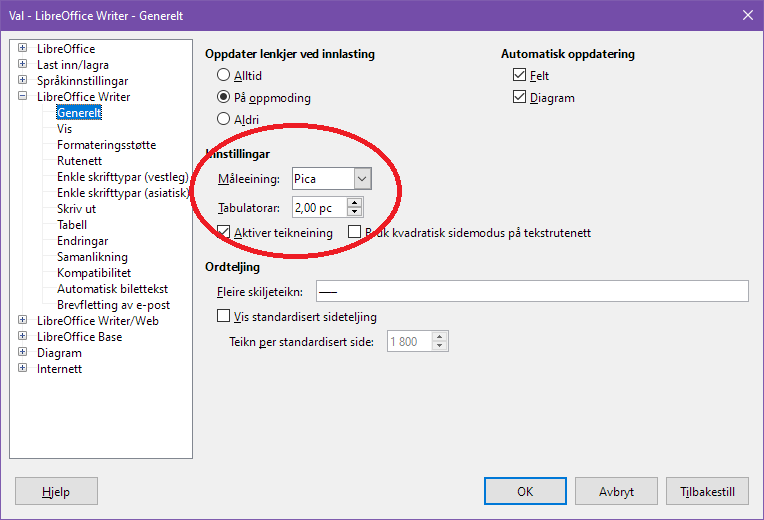
Task: Select LibreOffice Base tree label
Action: tap(79, 337)
